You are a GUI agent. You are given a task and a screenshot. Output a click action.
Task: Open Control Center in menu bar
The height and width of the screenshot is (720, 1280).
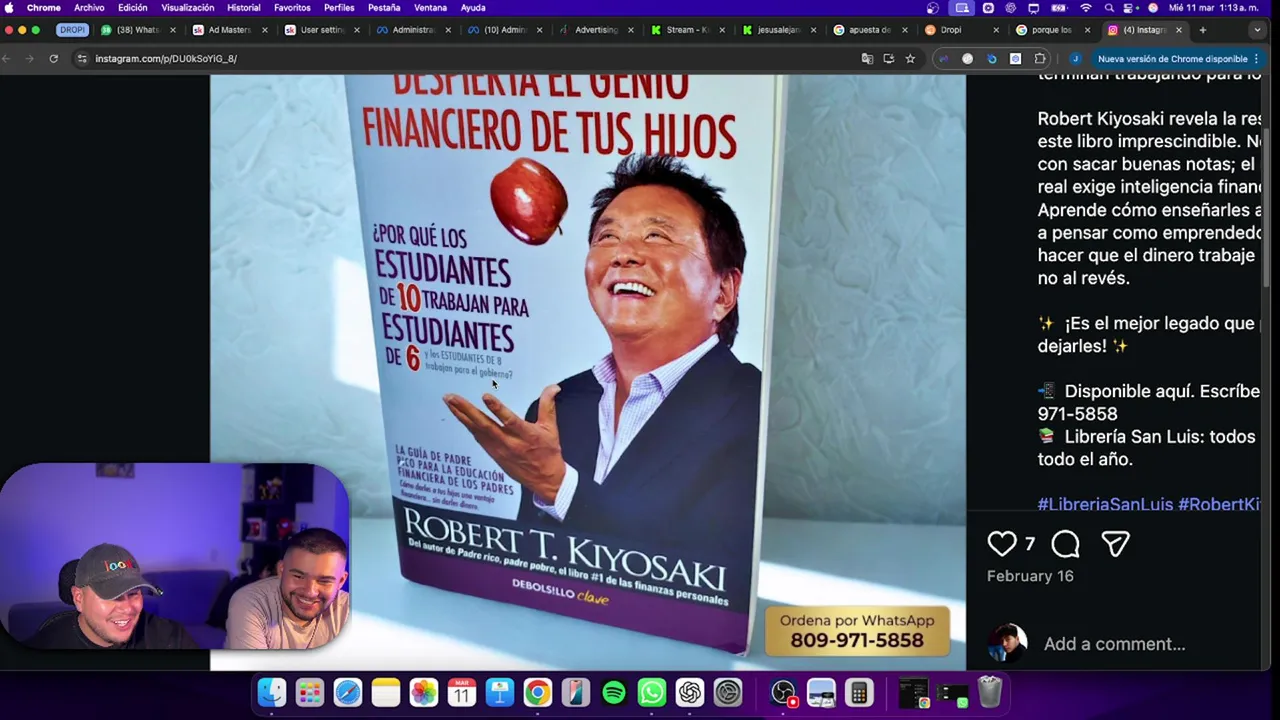pyautogui.click(x=1130, y=8)
